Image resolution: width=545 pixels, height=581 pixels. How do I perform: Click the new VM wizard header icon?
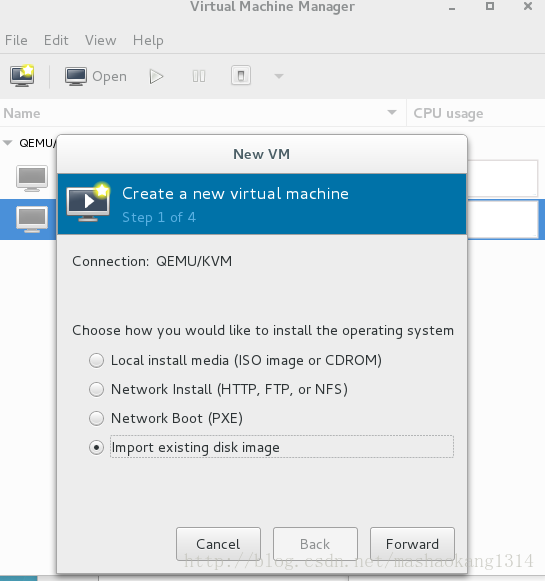click(x=88, y=202)
